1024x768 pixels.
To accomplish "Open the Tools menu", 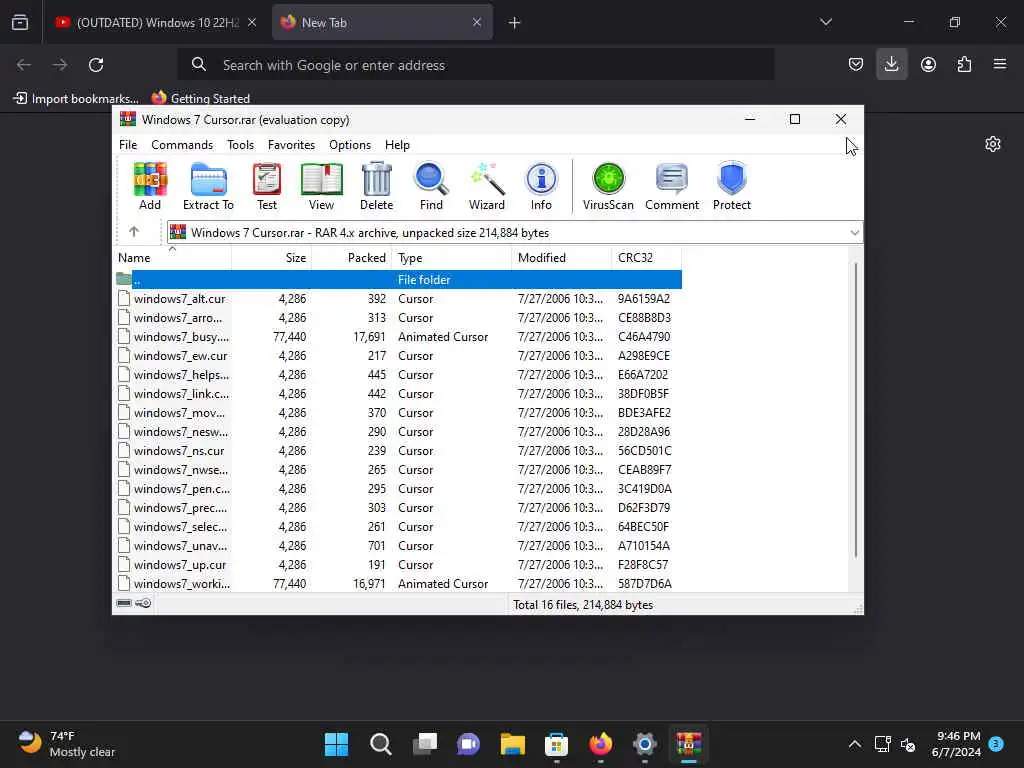I will pos(240,145).
